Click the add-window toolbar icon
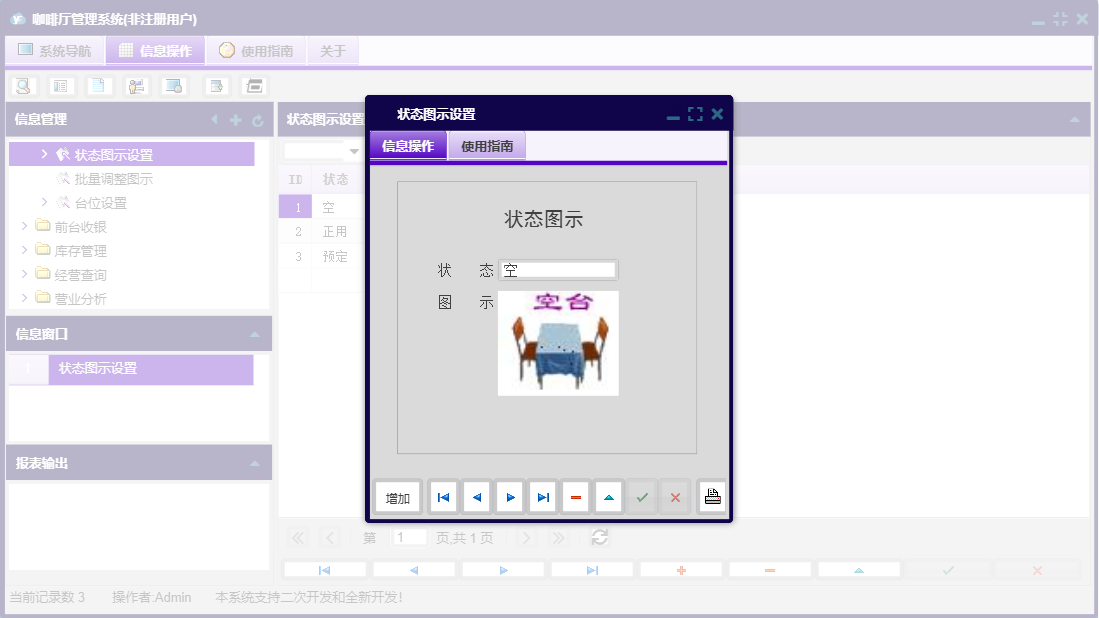 coord(215,85)
